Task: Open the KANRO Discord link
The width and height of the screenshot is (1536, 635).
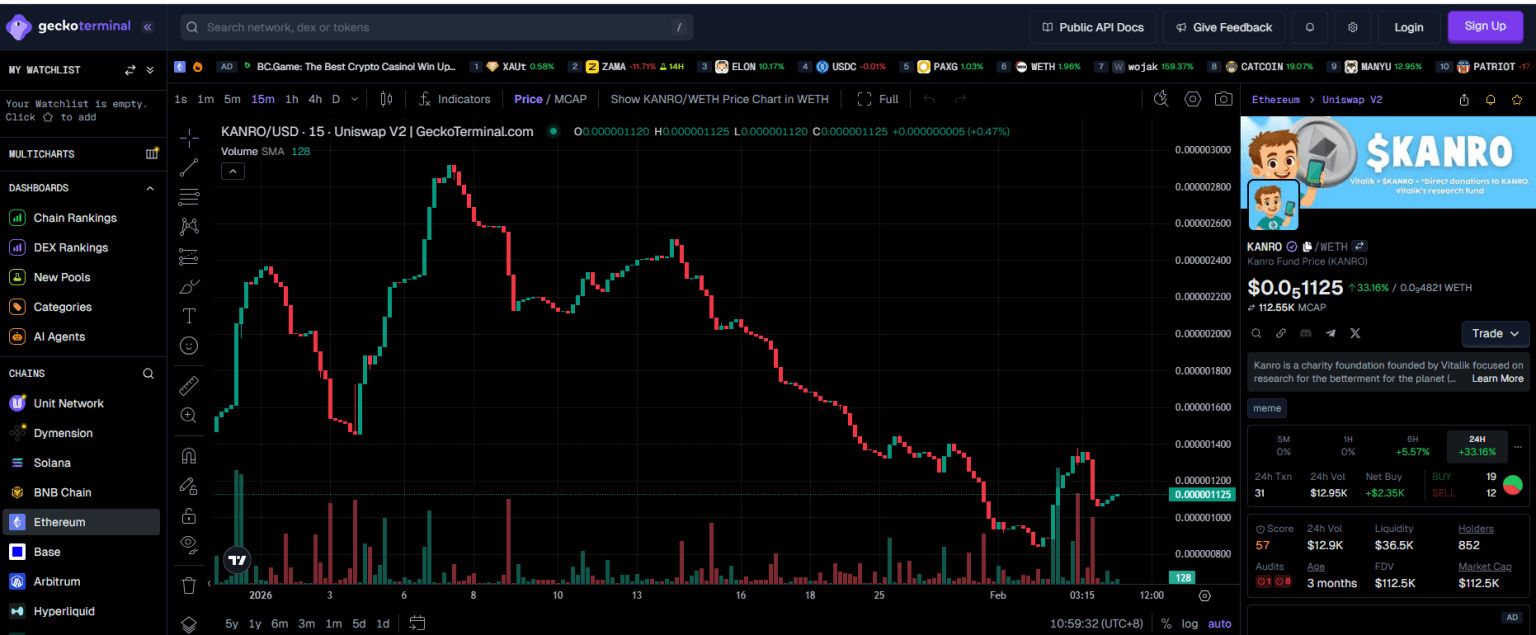Action: [1306, 333]
